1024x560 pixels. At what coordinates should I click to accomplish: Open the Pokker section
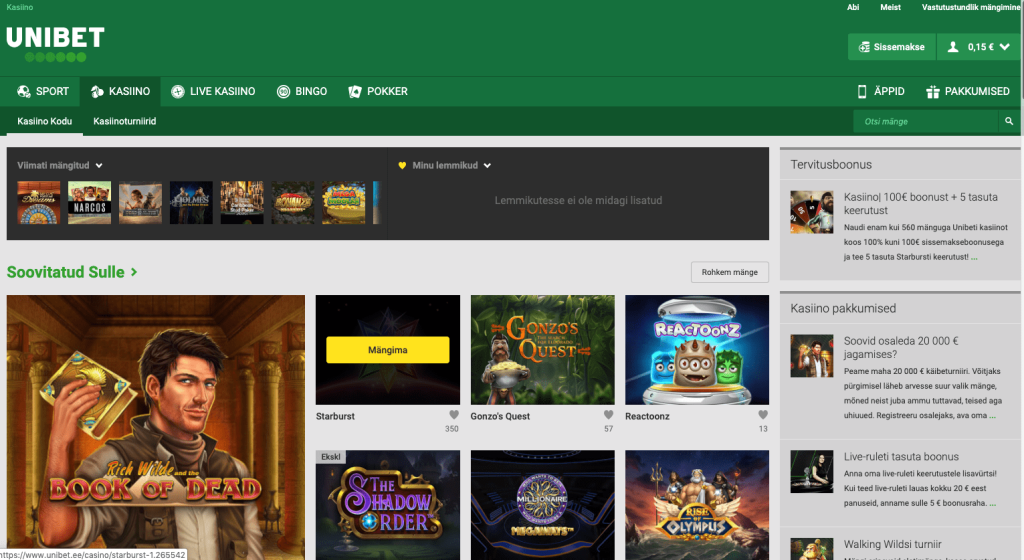tap(377, 91)
